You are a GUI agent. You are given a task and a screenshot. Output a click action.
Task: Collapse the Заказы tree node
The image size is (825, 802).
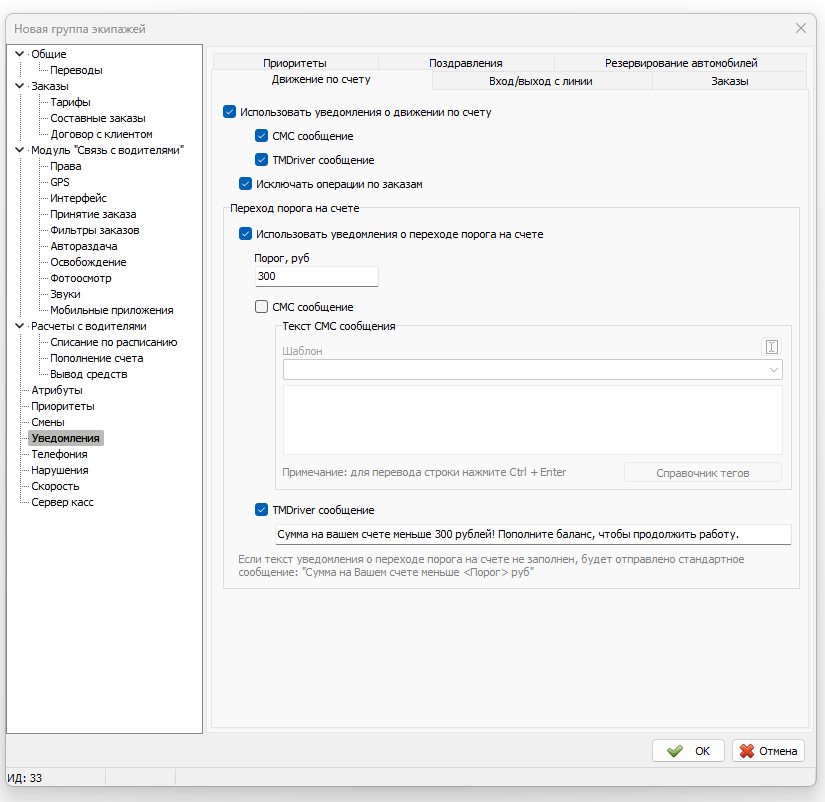19,86
